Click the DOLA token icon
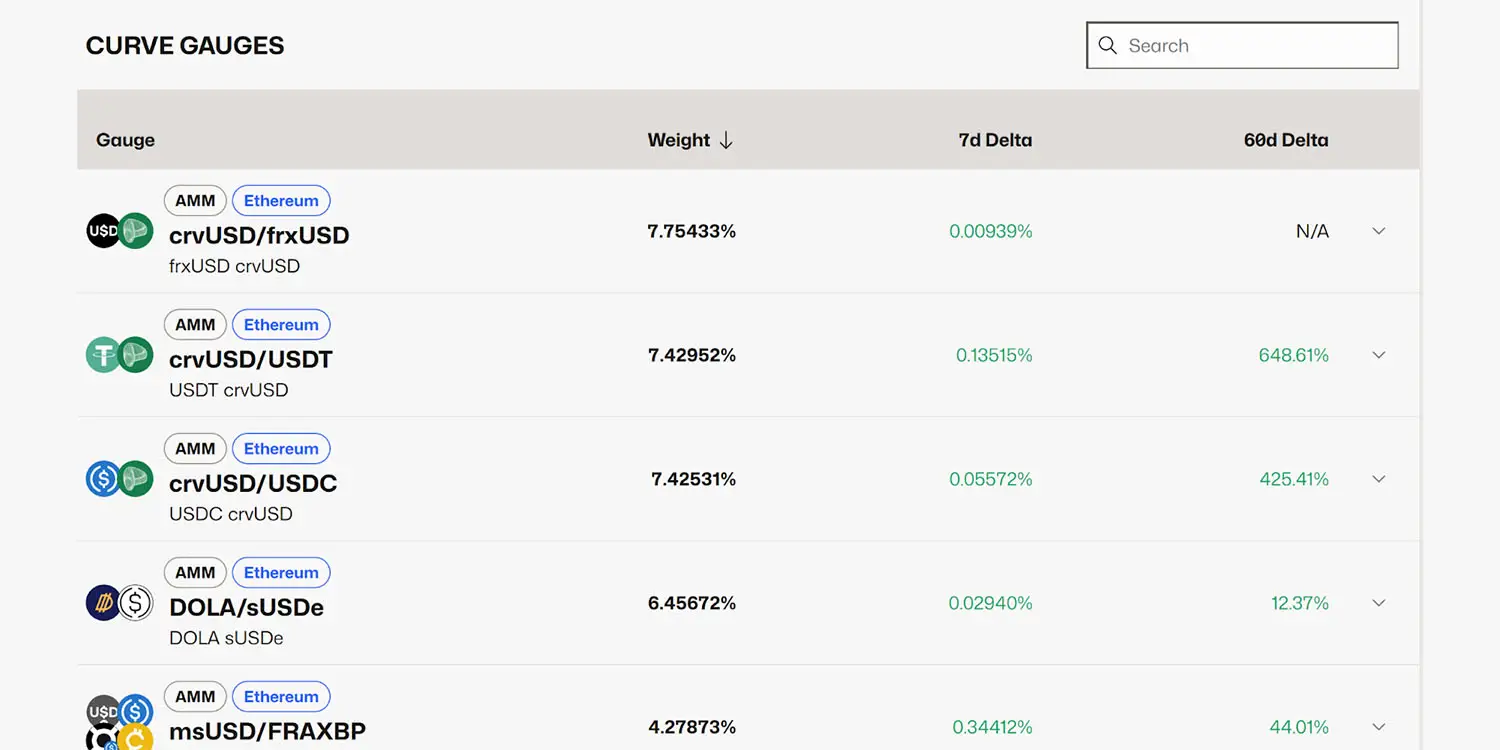 105,603
